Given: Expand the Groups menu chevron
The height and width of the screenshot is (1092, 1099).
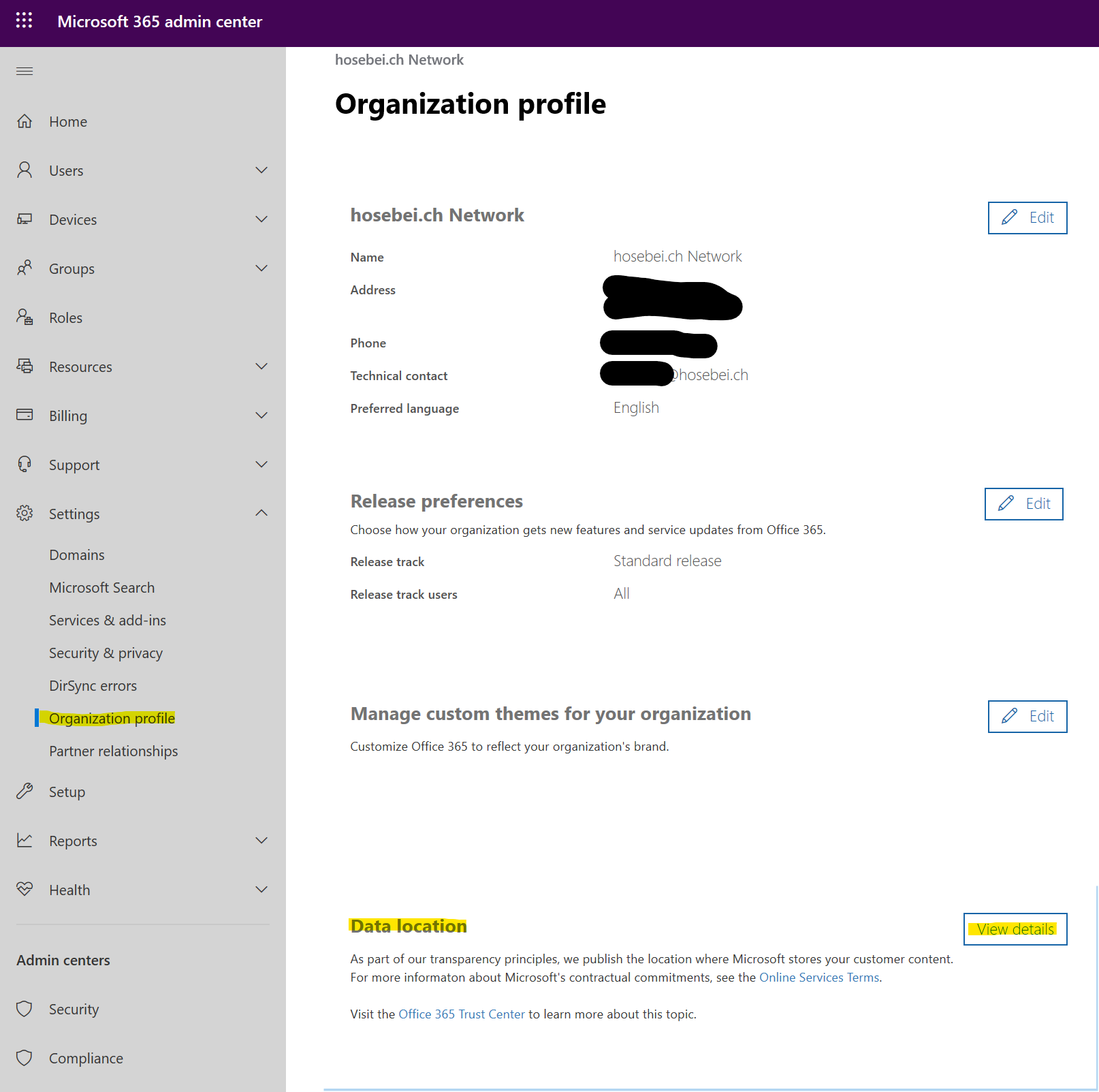Looking at the screenshot, I should (261, 268).
